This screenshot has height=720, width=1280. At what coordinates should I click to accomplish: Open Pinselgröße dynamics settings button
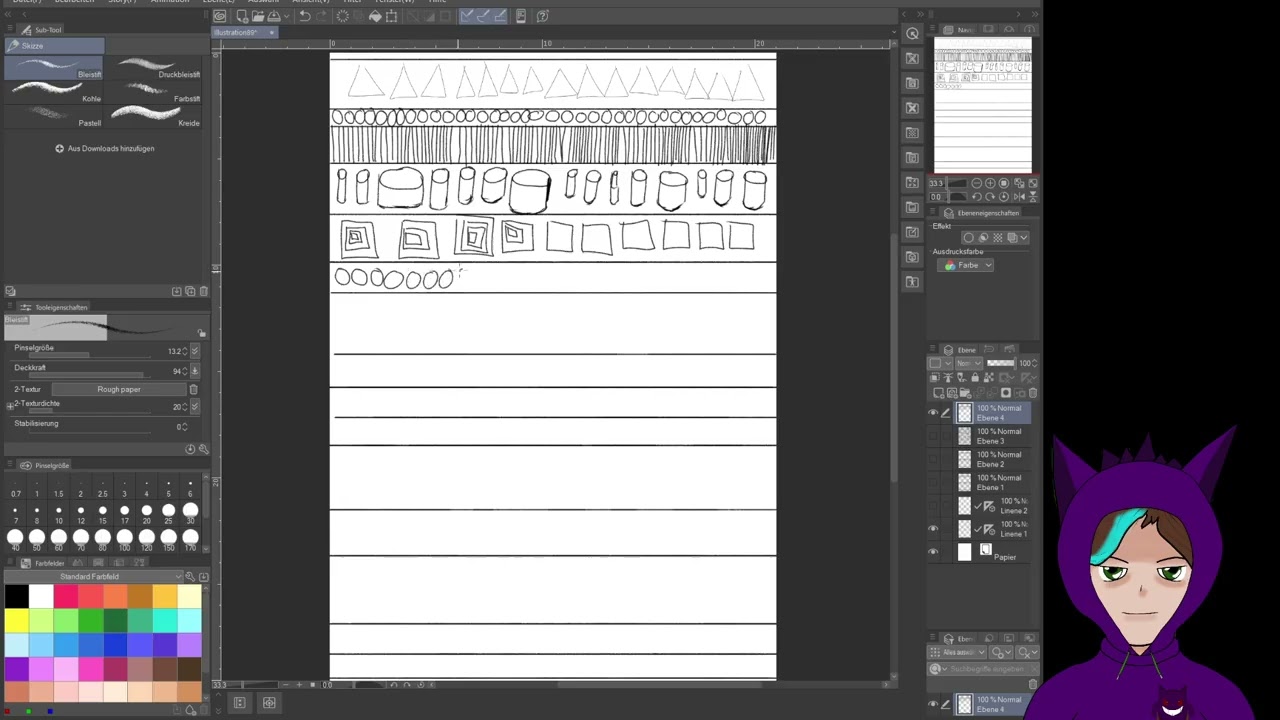pos(195,351)
